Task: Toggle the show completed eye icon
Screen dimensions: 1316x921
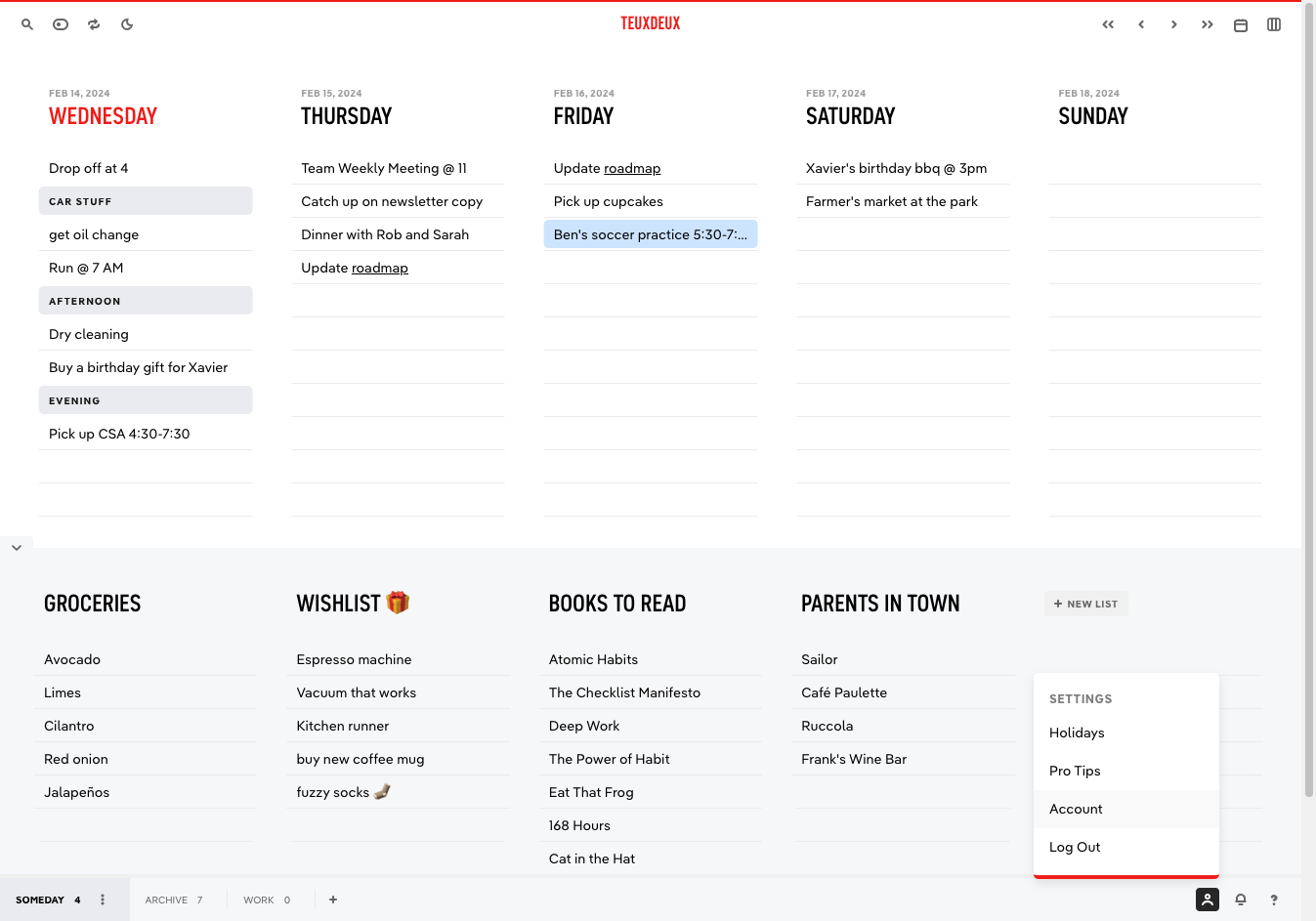Action: click(61, 24)
